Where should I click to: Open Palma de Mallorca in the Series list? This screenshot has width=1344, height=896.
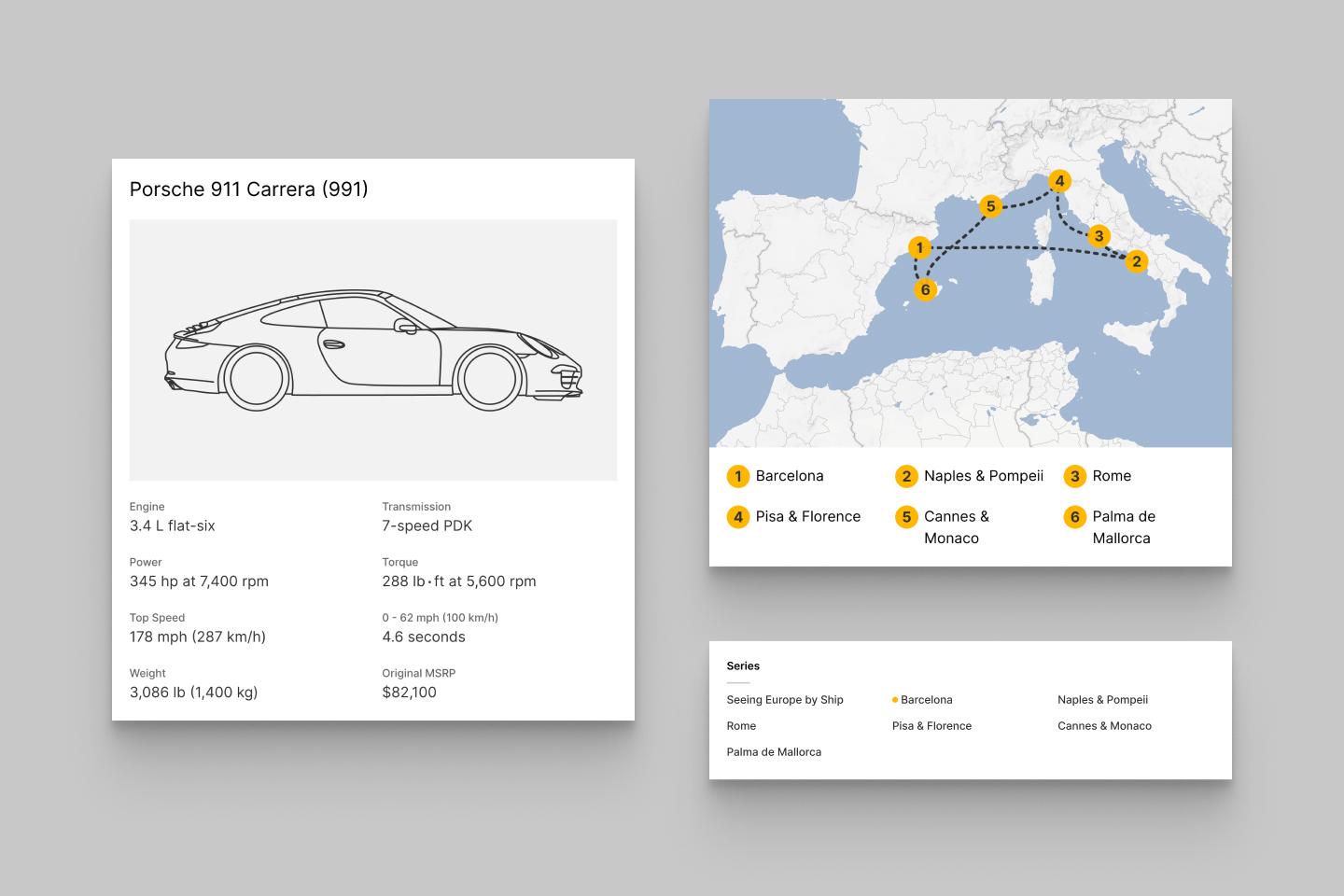(774, 752)
